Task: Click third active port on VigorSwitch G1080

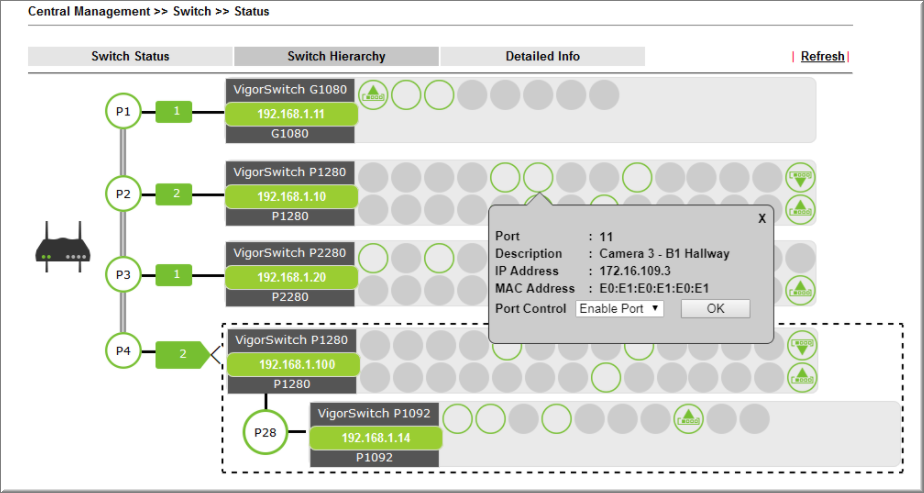Action: click(439, 95)
